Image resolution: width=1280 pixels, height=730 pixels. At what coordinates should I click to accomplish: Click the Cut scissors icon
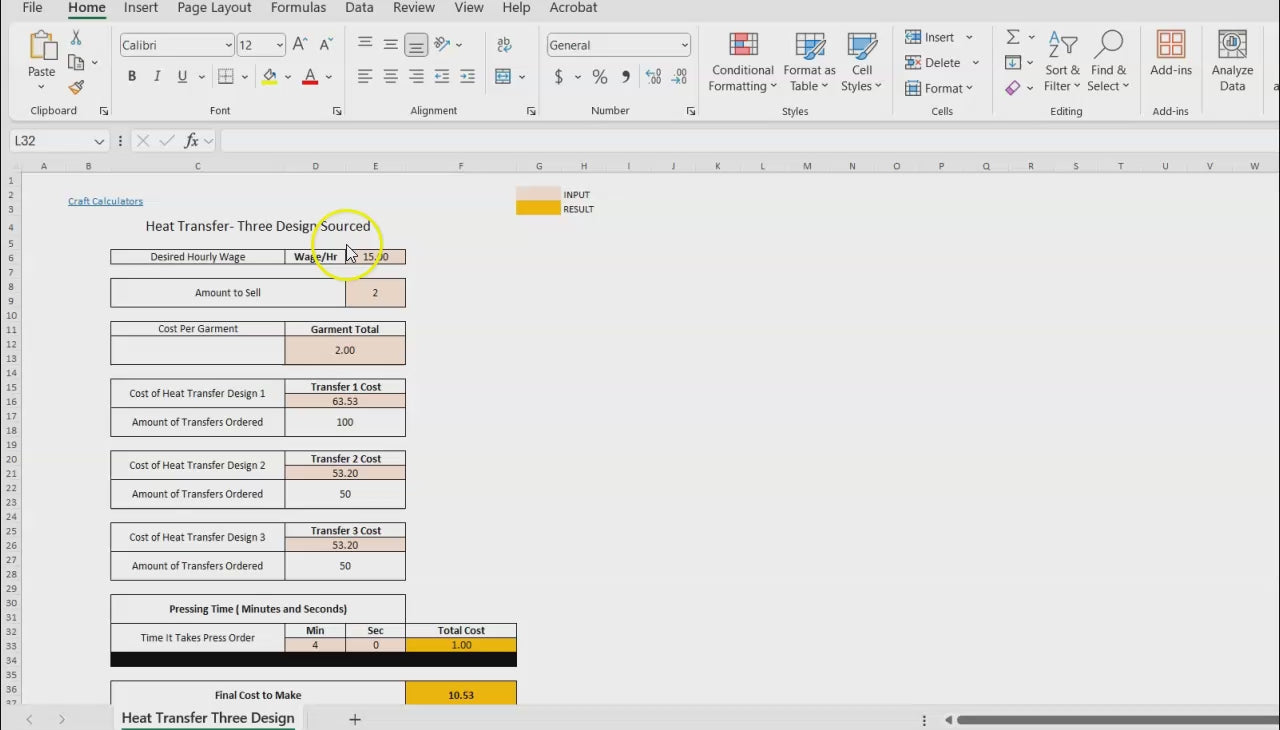point(76,38)
